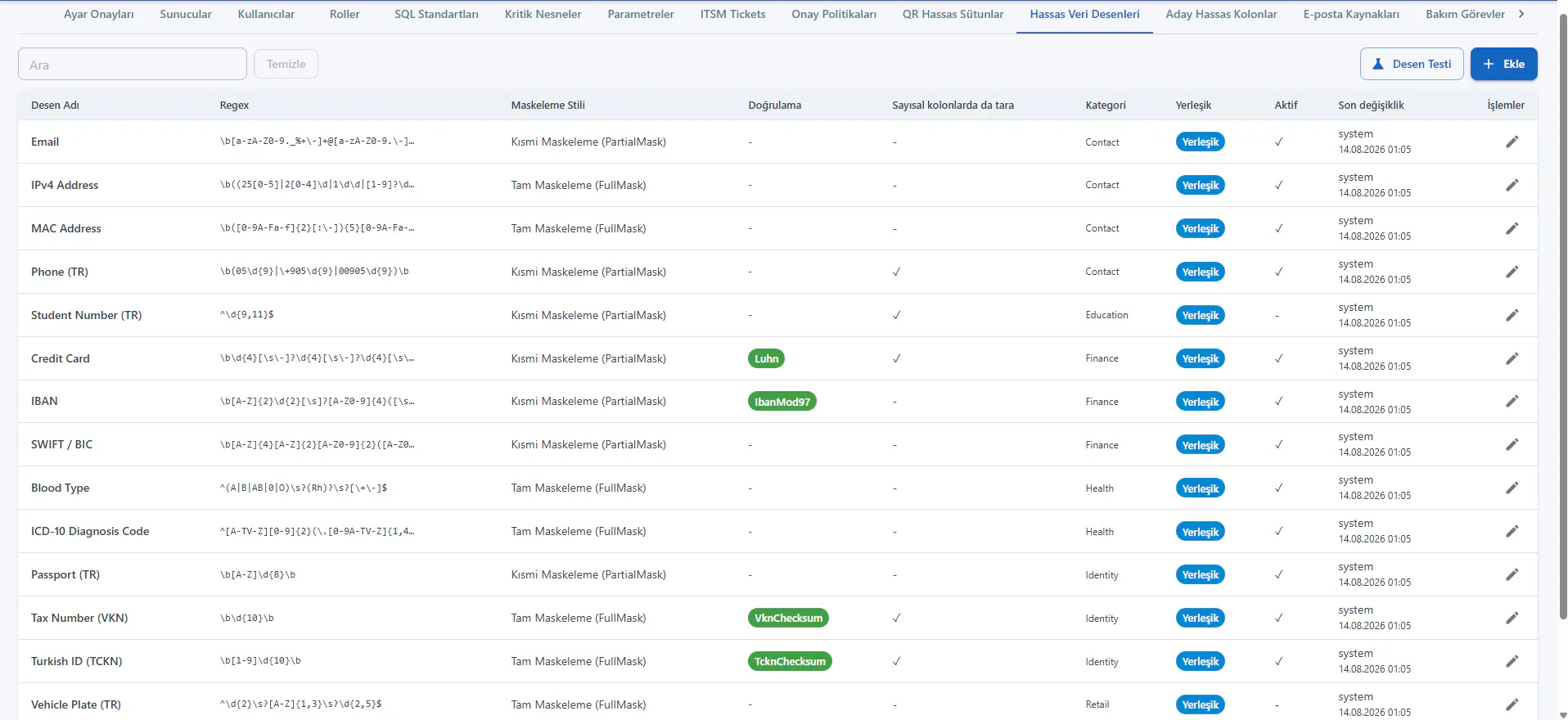This screenshot has height=720, width=1568.
Task: Go to SQL Standartları tab
Action: (436, 14)
